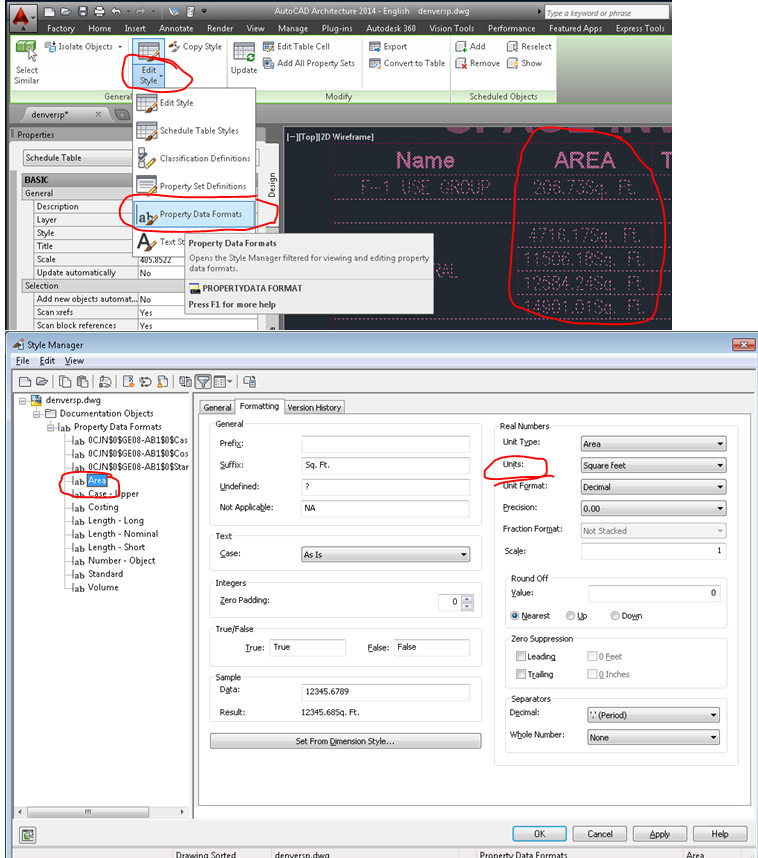Viewport: 758px width, 858px height.
Task: Open the Annotate ribbon tab
Action: tap(176, 28)
